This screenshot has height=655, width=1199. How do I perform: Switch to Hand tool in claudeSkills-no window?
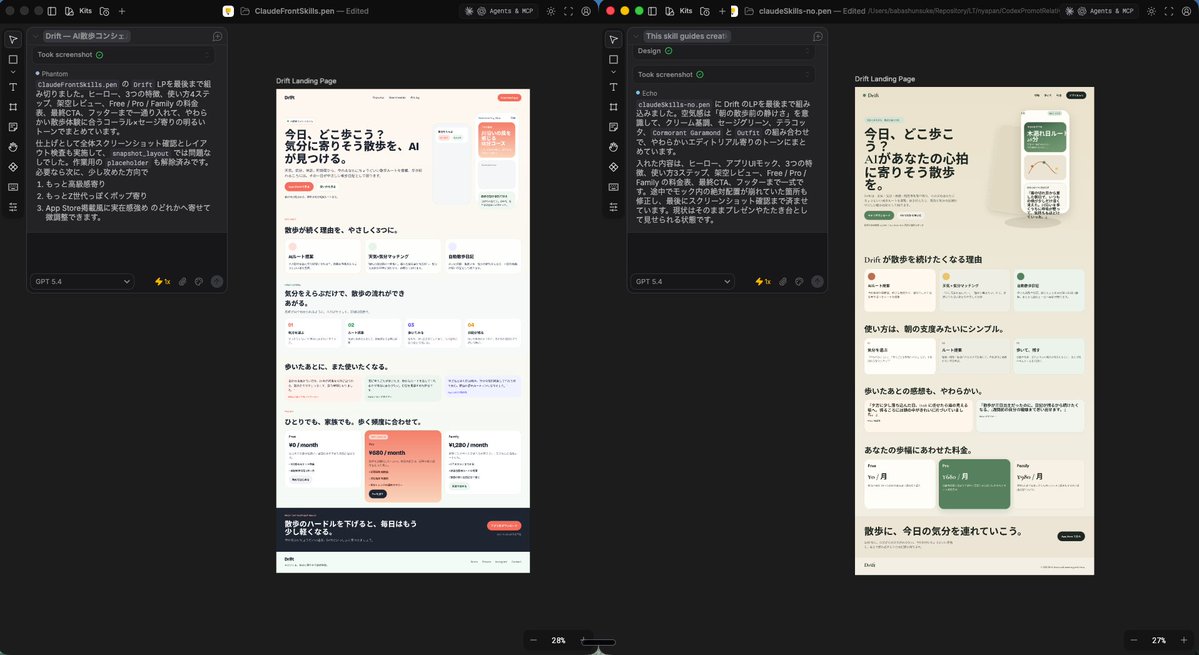coord(613,147)
